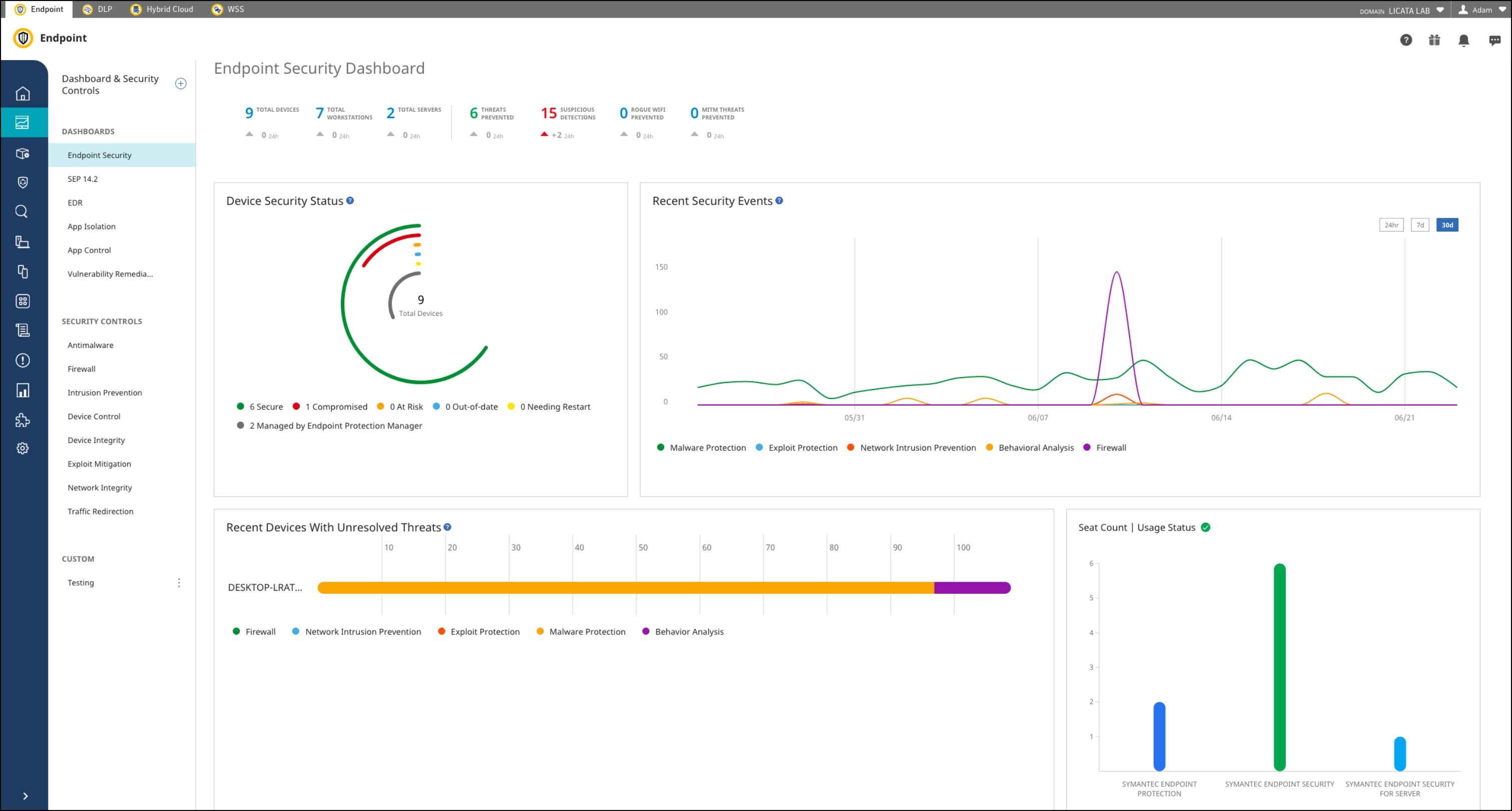Open the home icon in the left sidebar
This screenshot has height=811, width=1512.
click(x=23, y=94)
